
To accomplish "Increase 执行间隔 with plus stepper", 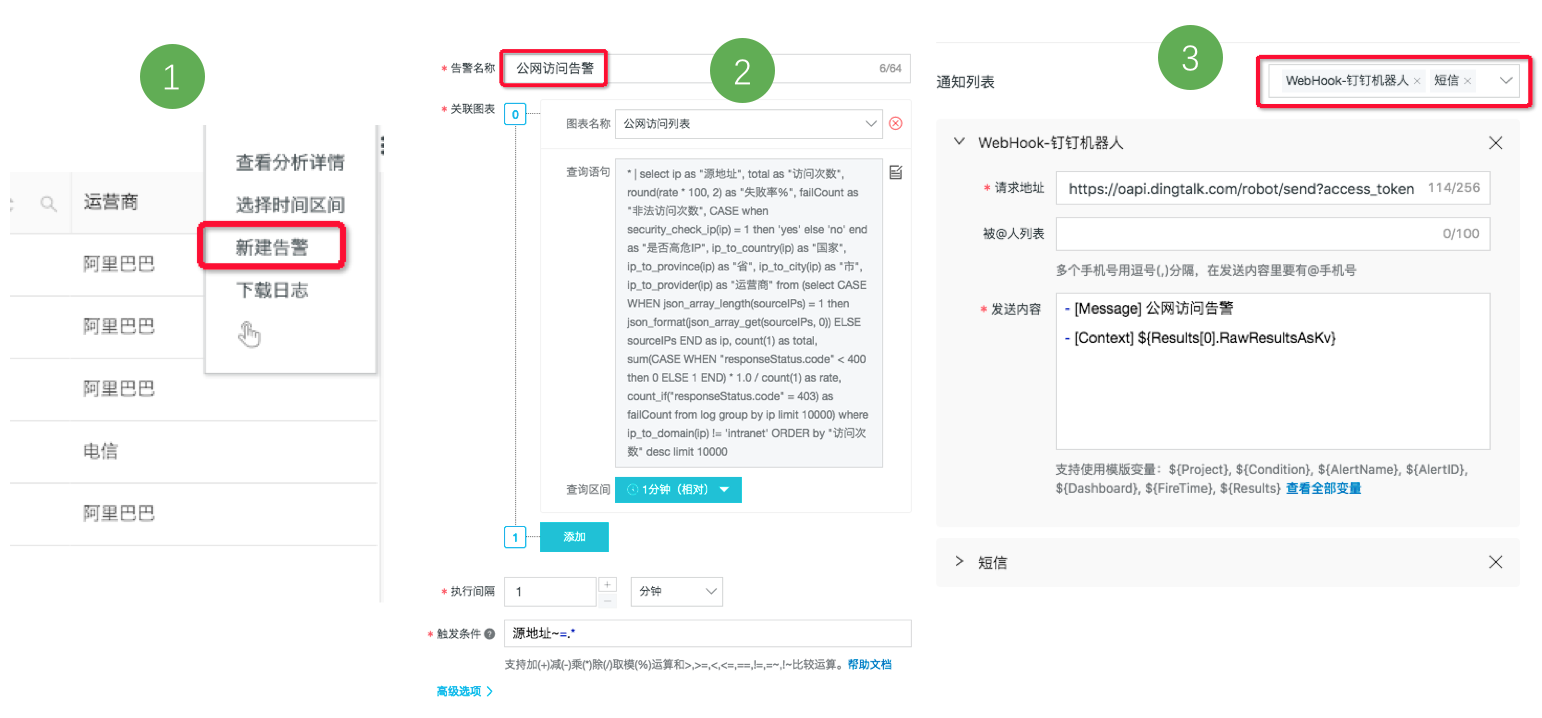I will 607,584.
